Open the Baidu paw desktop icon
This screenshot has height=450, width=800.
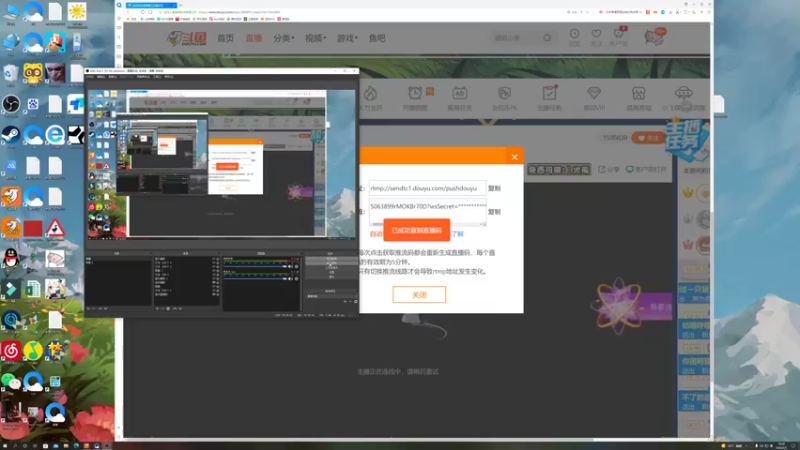pos(33,105)
